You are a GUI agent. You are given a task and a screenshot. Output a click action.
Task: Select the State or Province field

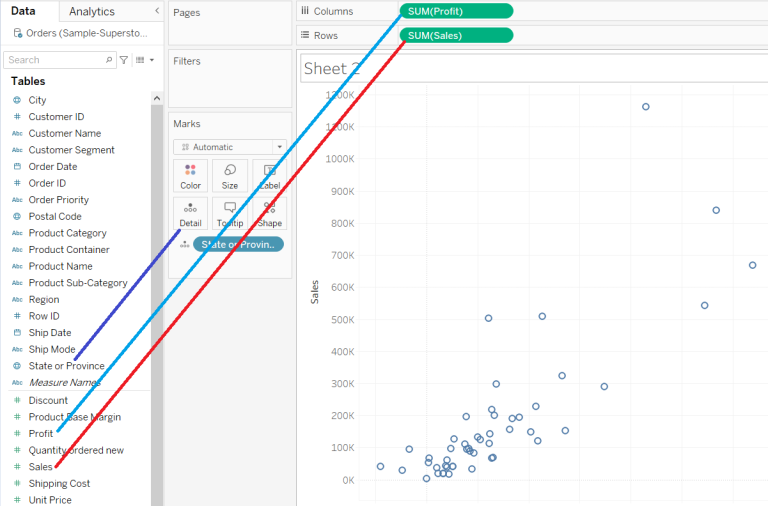pos(67,366)
